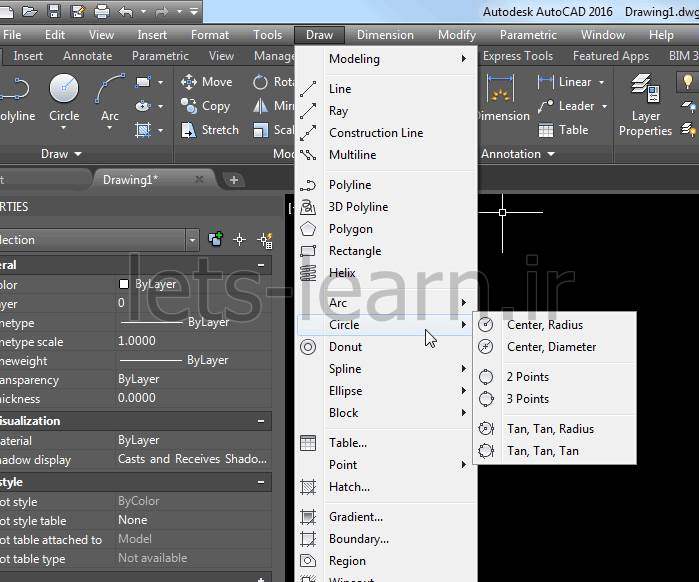
Task: Click the Hatch pattern icon
Action: point(308,487)
